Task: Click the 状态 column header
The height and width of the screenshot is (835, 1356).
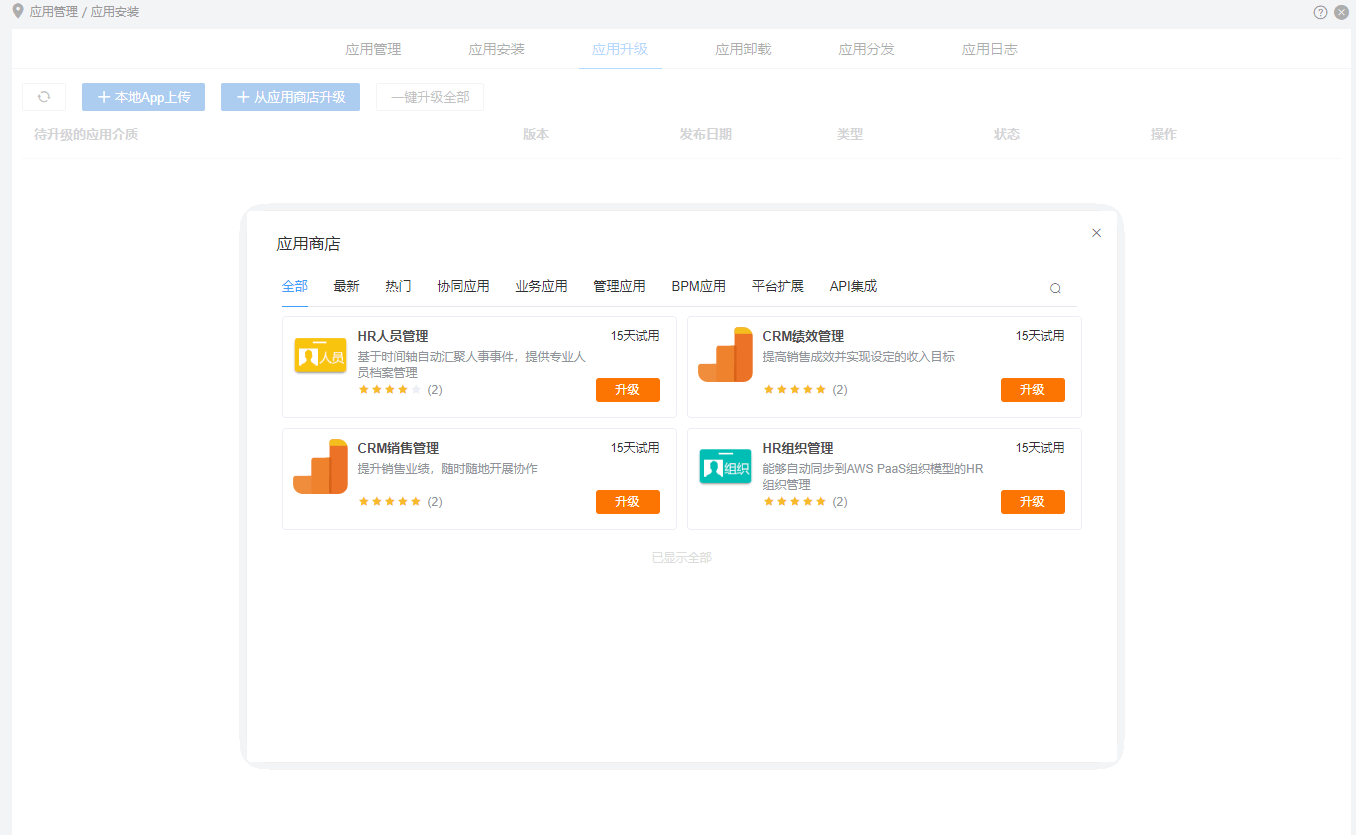Action: tap(1007, 134)
